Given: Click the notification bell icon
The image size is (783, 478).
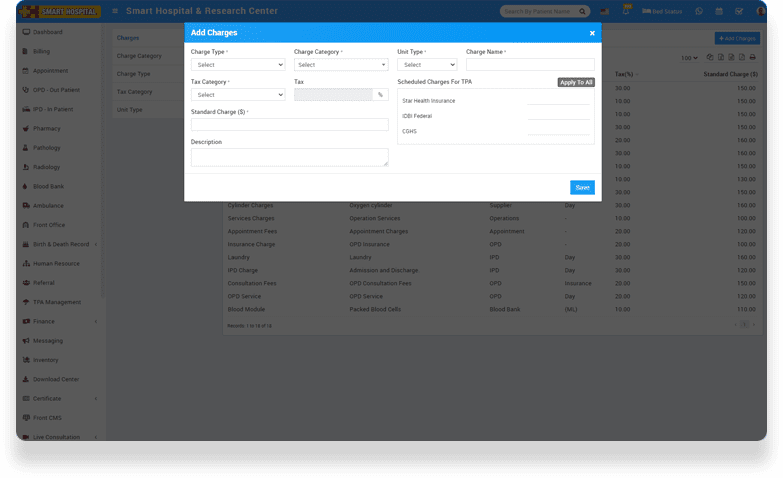Looking at the screenshot, I should click(x=626, y=12).
